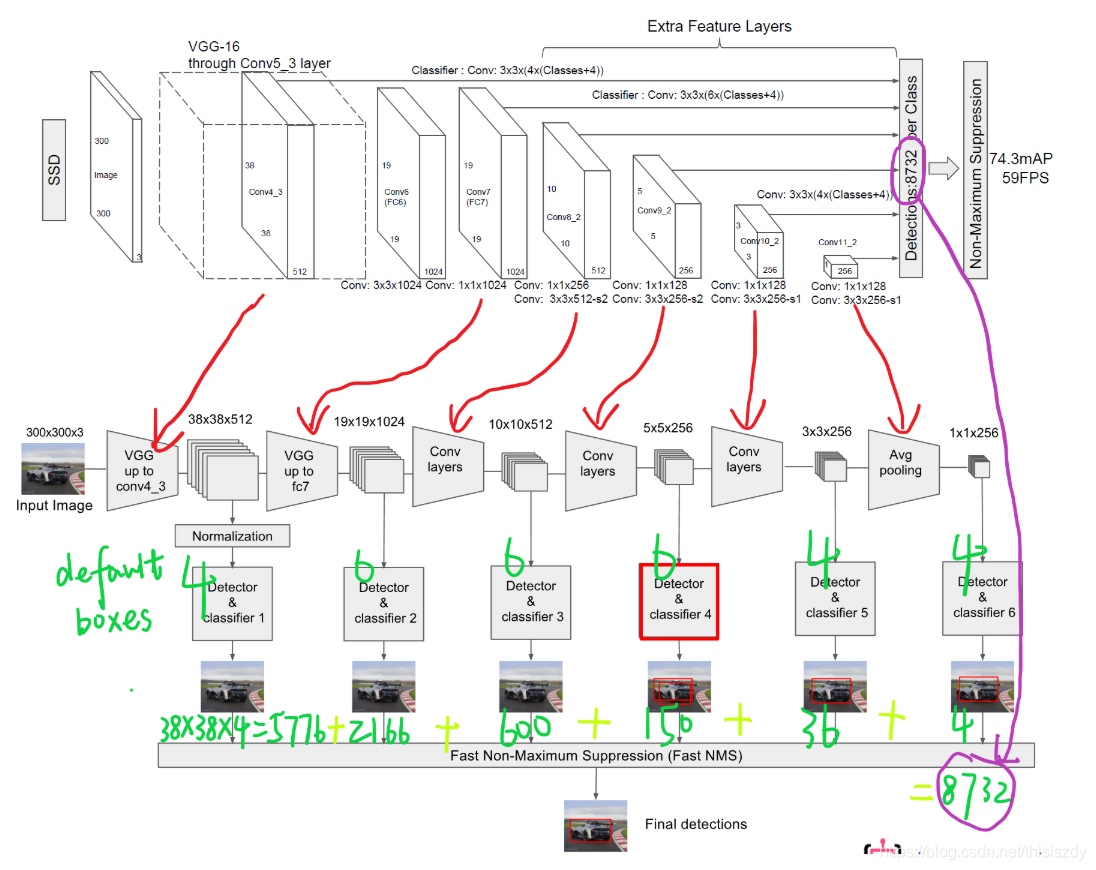
Task: Click the feature map stack after 'VGG up to fc7'
Action: (377, 470)
